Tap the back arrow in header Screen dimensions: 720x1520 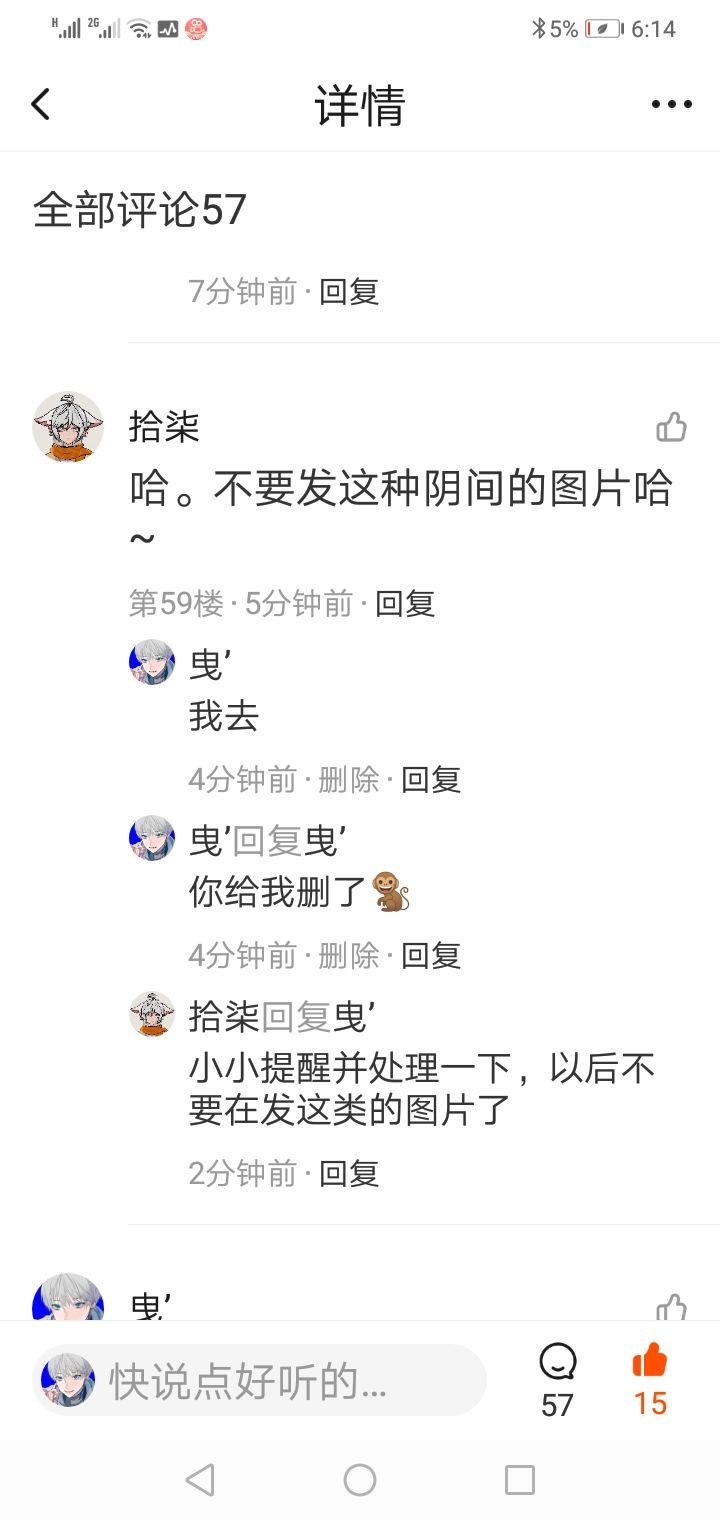click(40, 104)
